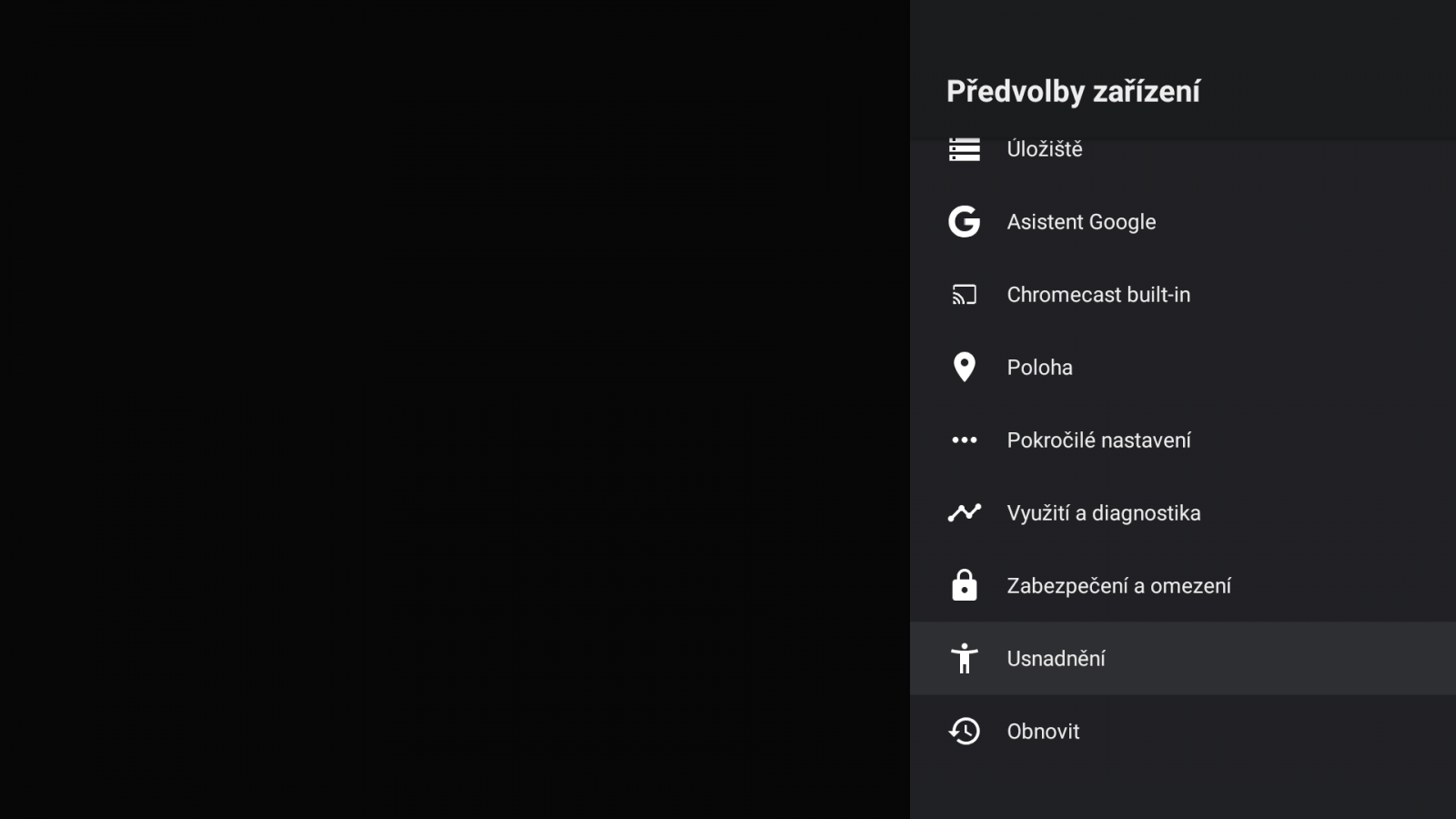Screen dimensions: 1456x819
Task: Select the Obnovit reset option
Action: [1043, 732]
